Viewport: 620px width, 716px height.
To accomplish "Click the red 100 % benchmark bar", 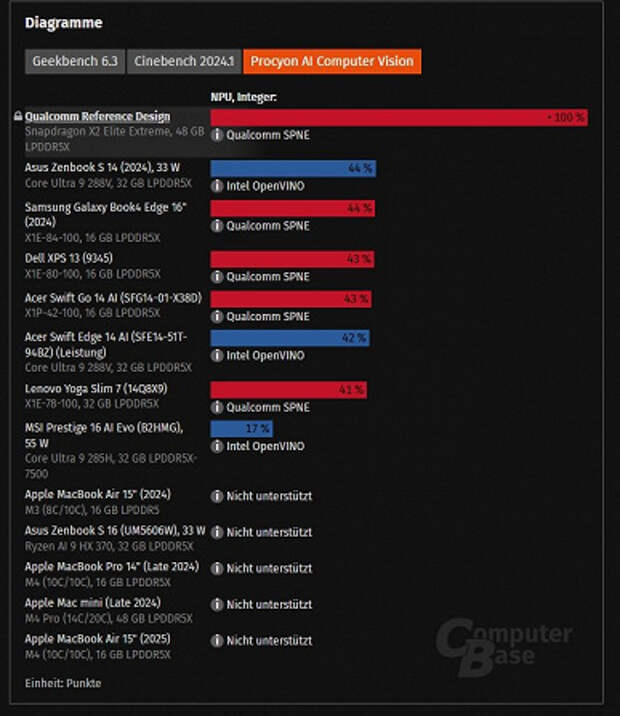I will click(398, 117).
